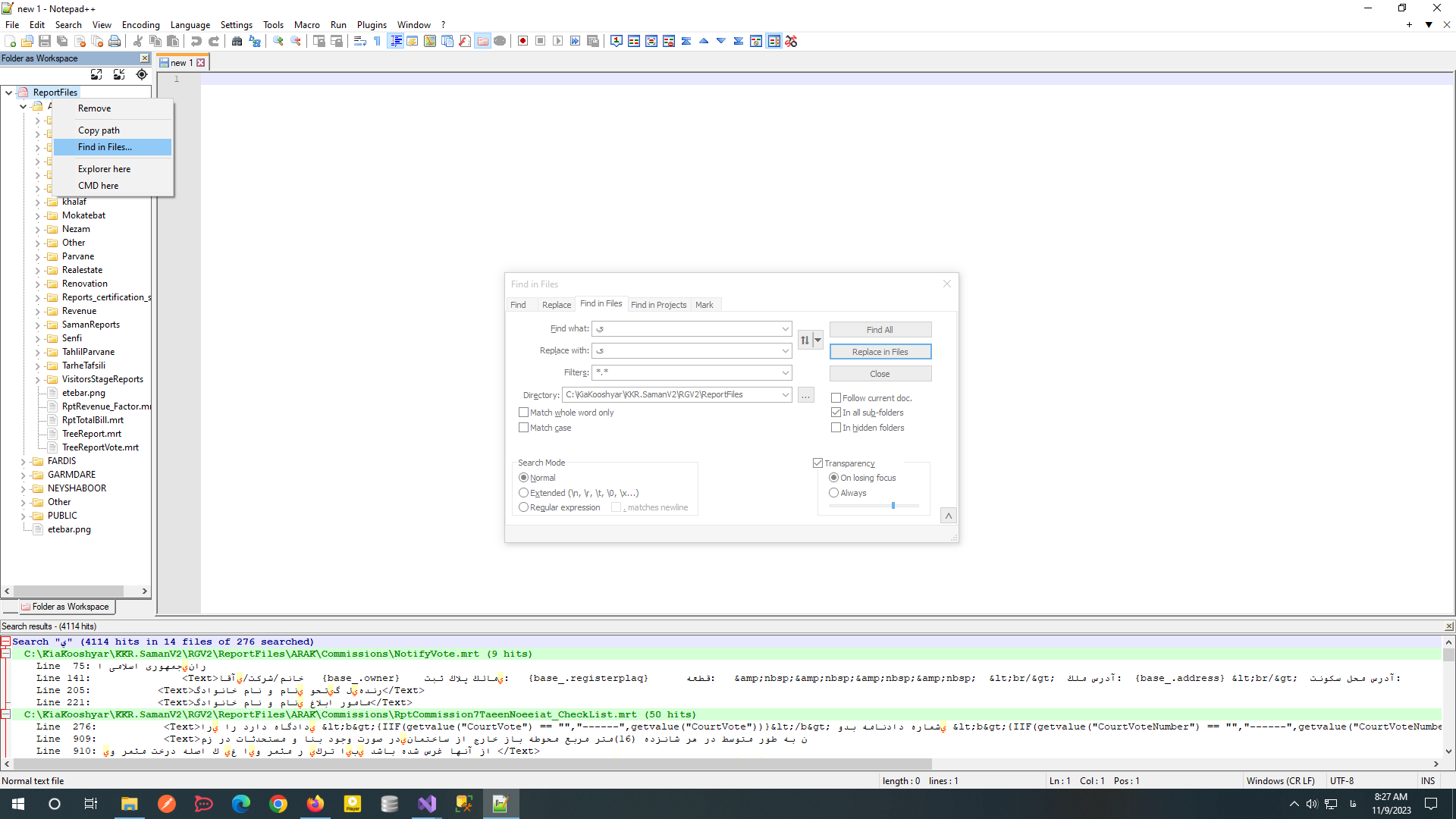The width and height of the screenshot is (1456, 819).
Task: Enable Follow current doc. checkbox
Action: [836, 398]
